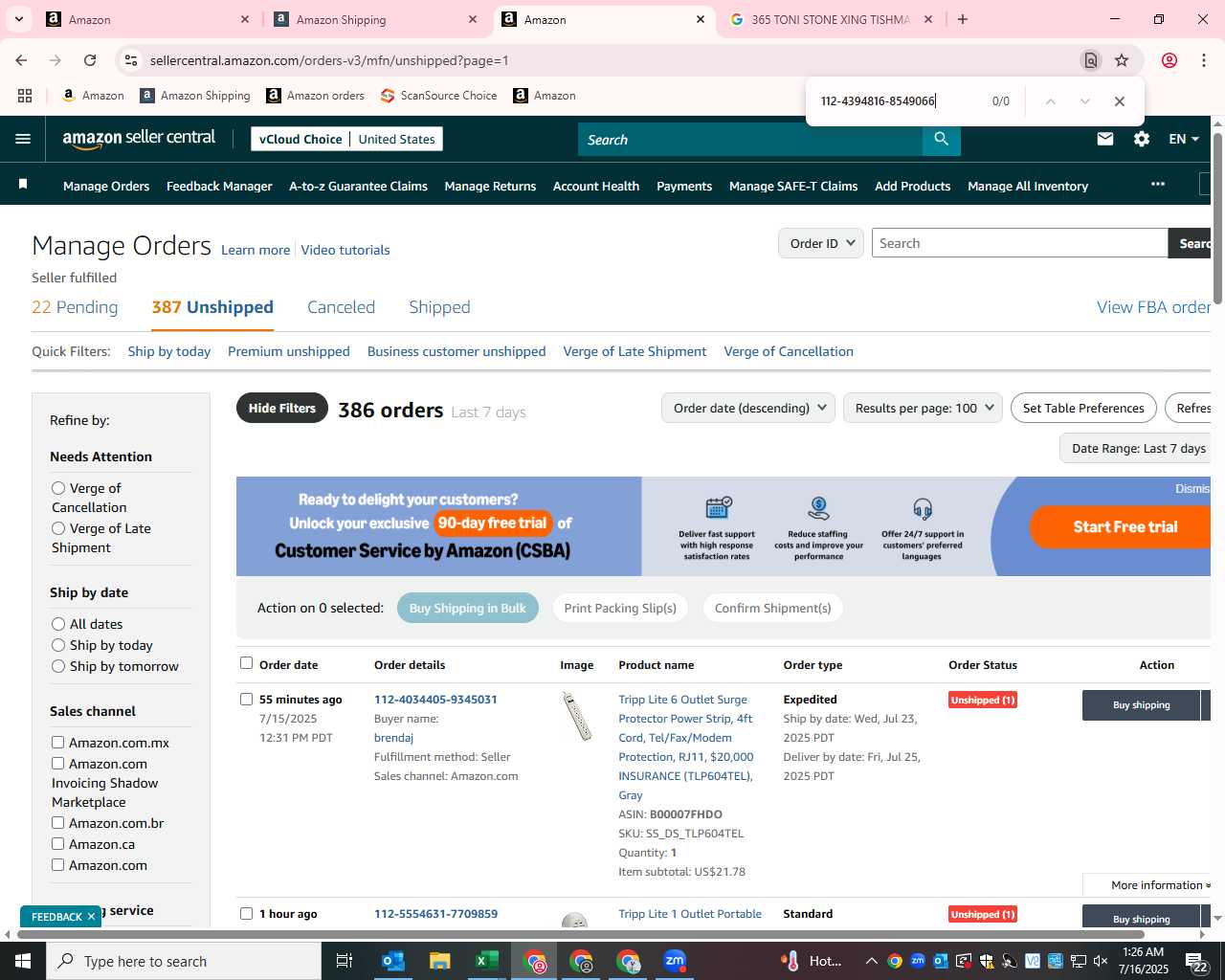Open a new browser tab
The image size is (1225, 980).
point(963,19)
